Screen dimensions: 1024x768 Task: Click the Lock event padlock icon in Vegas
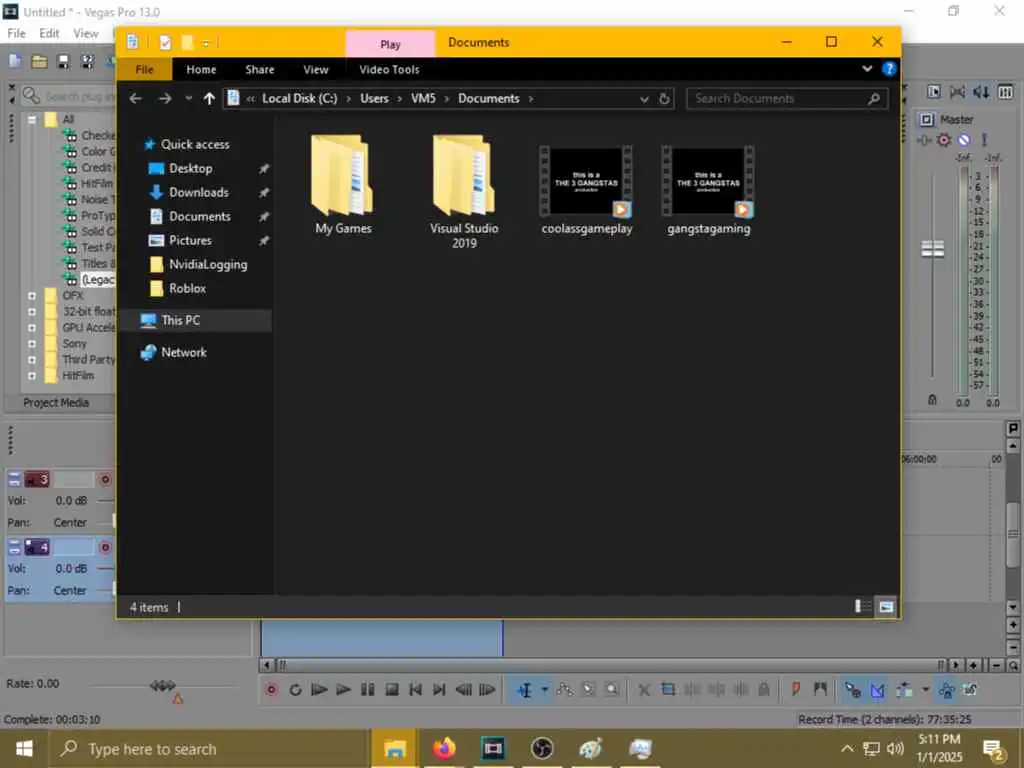tap(763, 690)
